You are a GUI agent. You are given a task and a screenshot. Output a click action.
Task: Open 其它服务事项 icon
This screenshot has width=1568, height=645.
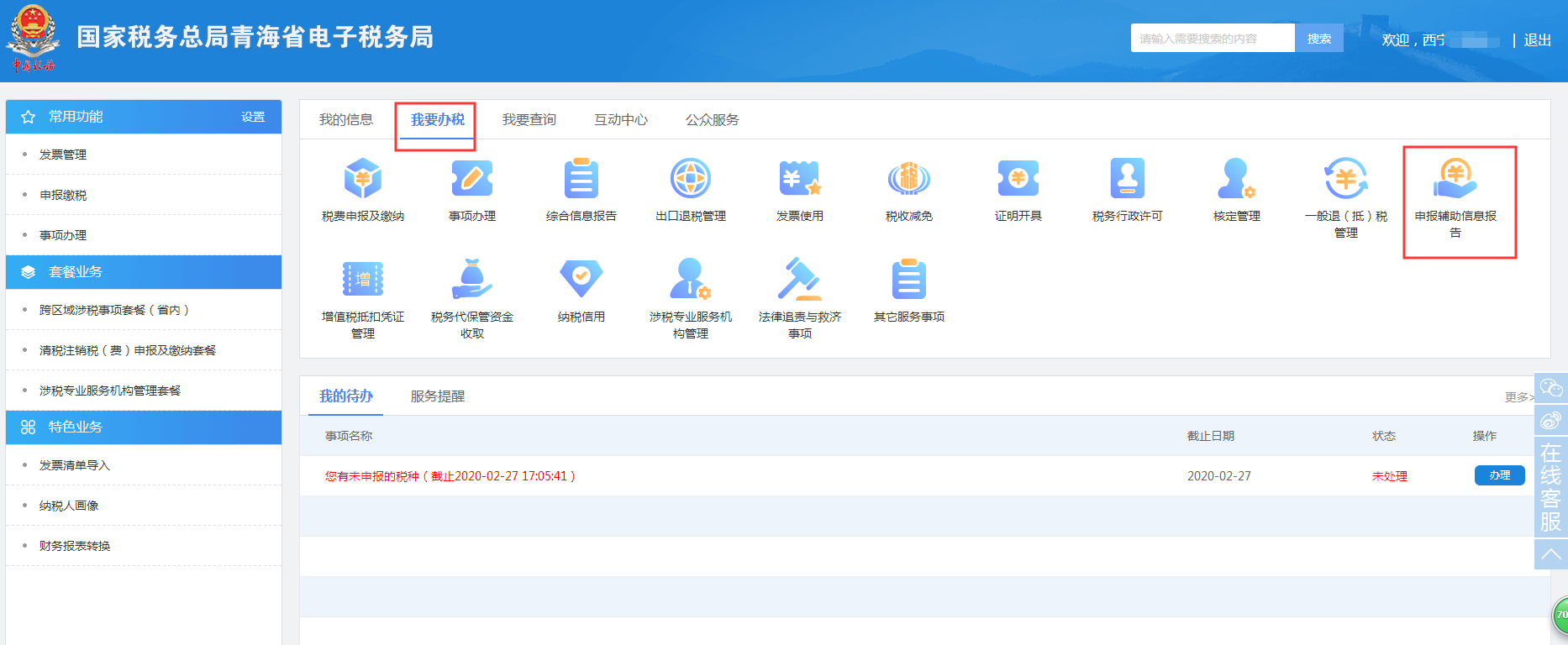[x=909, y=279]
